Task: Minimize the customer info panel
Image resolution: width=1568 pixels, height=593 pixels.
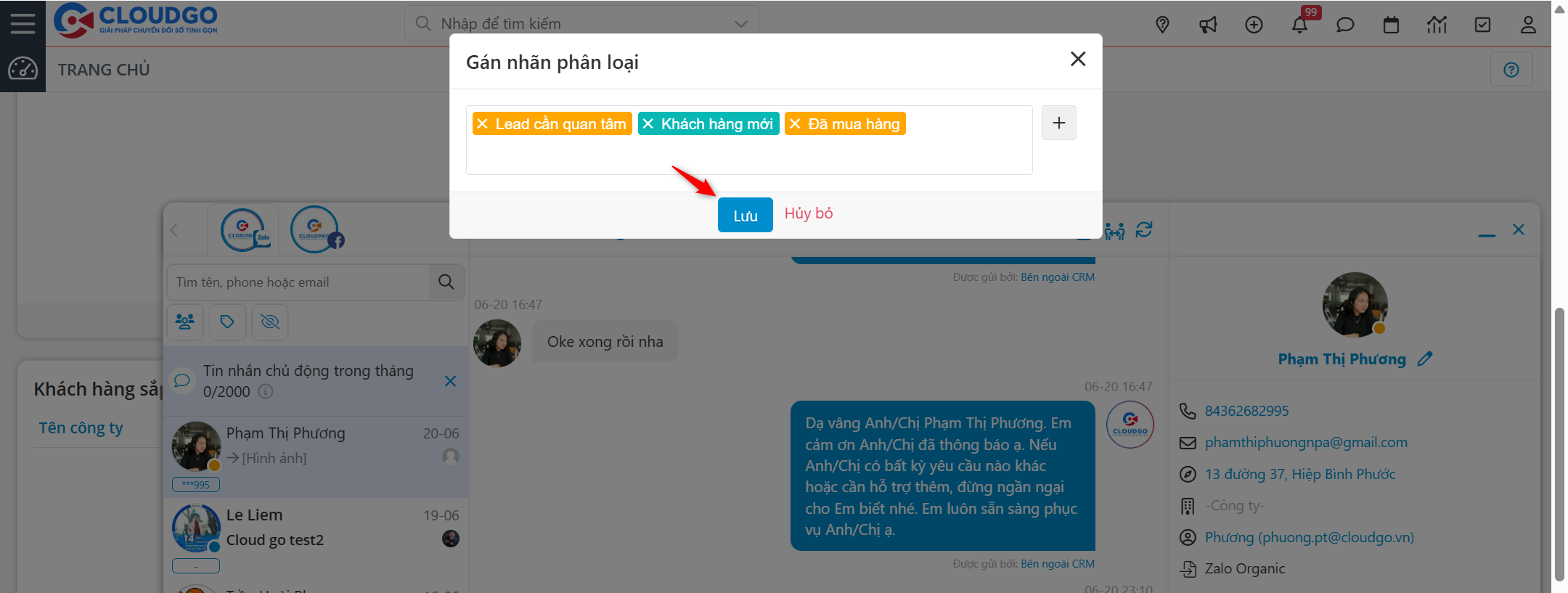Action: (1487, 234)
